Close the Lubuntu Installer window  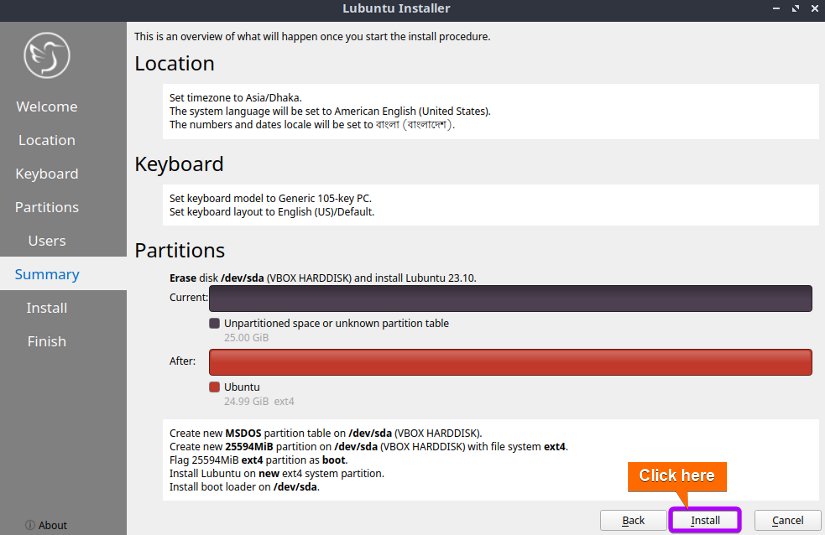pos(814,8)
